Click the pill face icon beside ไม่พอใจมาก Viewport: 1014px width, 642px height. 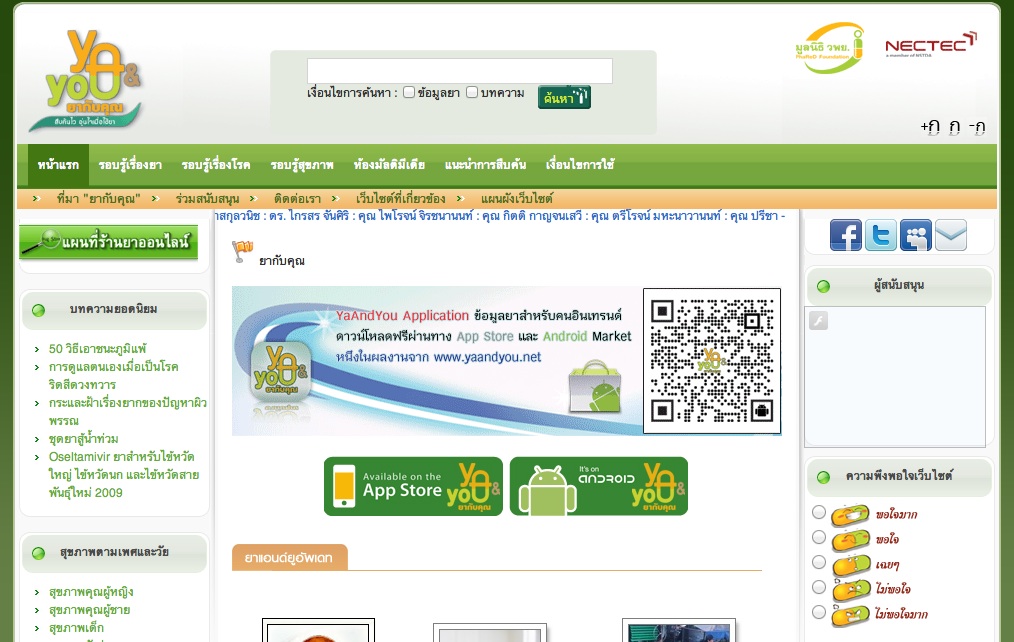pos(850,614)
